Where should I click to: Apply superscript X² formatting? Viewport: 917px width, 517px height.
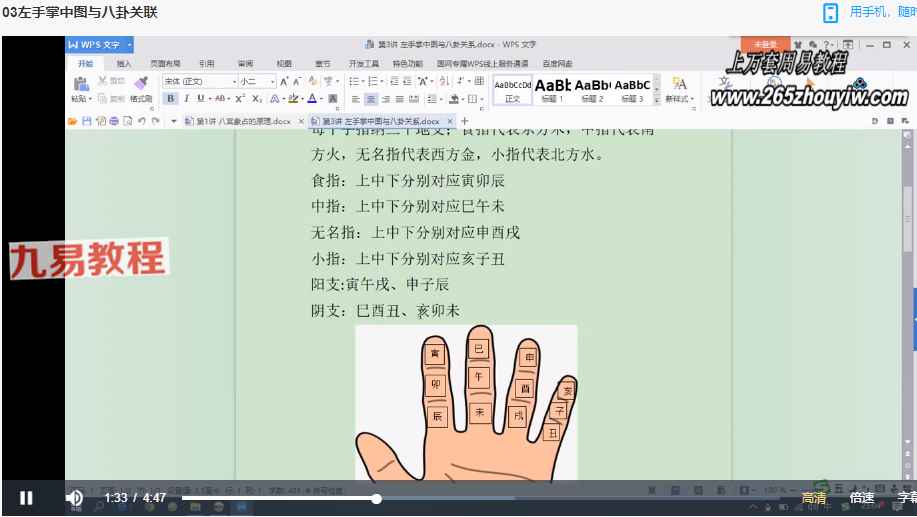(240, 99)
